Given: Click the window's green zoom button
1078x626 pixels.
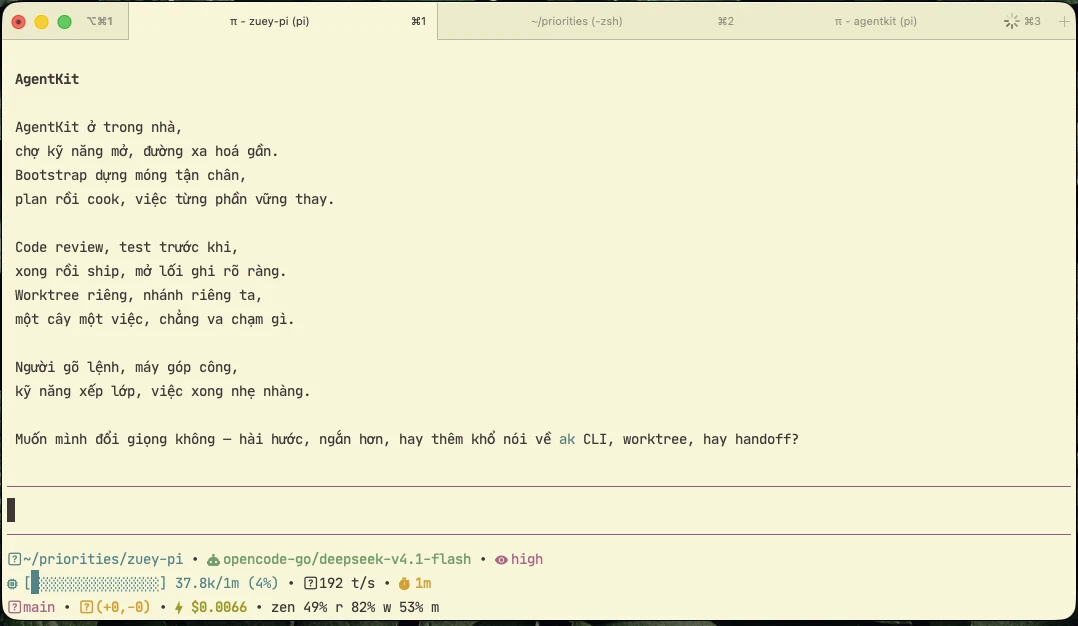Looking at the screenshot, I should (65, 22).
